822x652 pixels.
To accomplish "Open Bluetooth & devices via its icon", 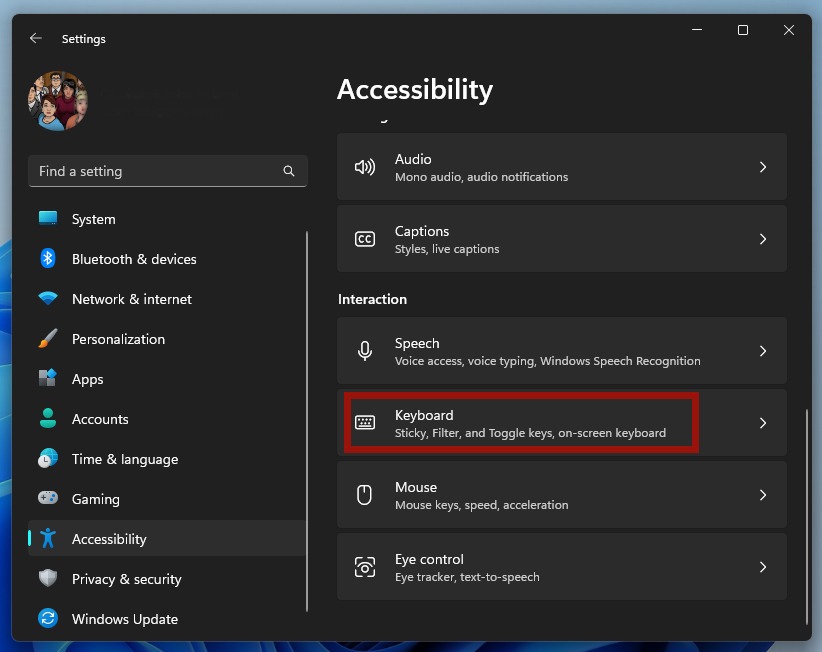I will point(54,259).
